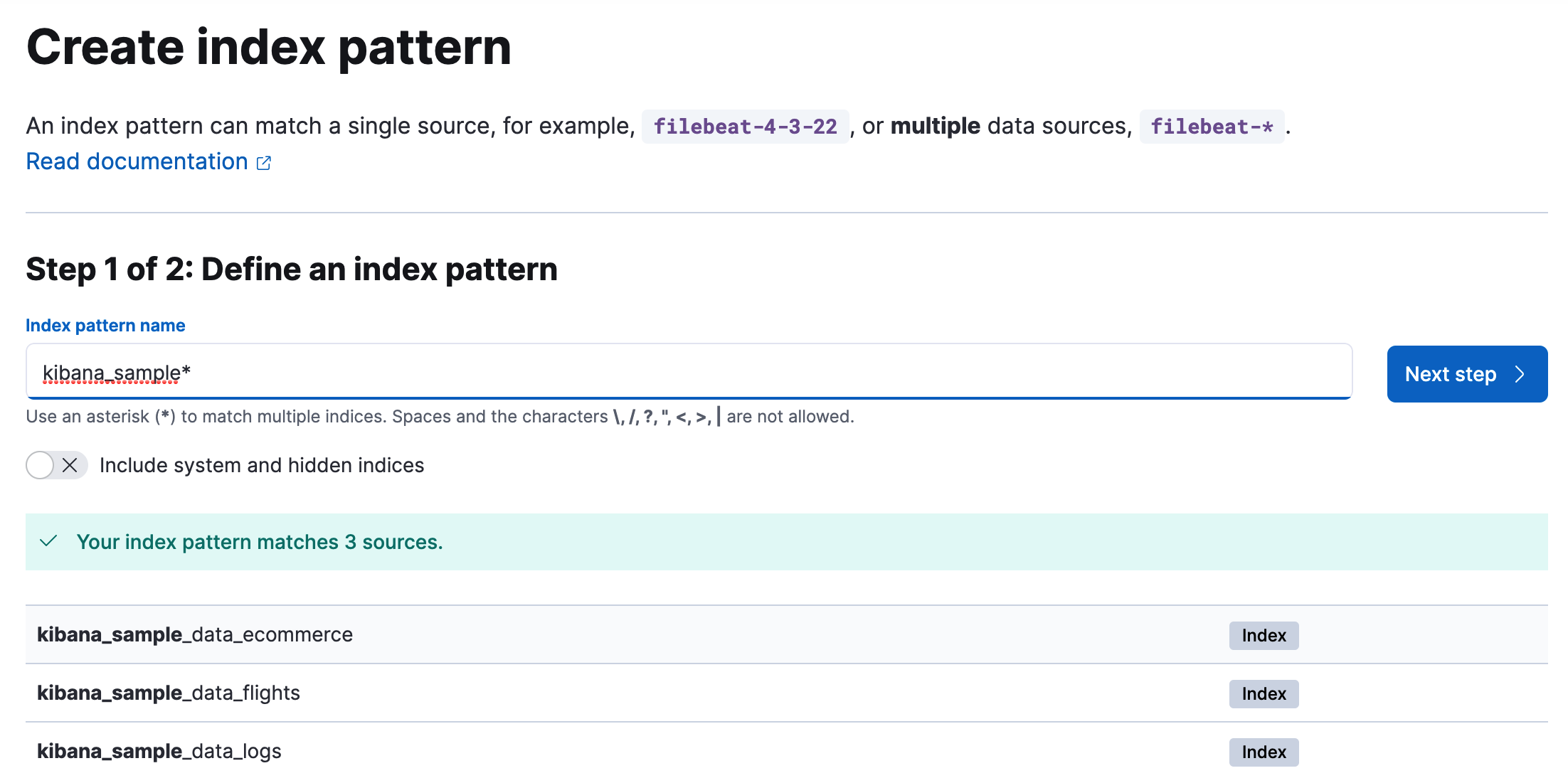
Task: Click the checkmark icon in the success banner
Action: pyautogui.click(x=48, y=542)
